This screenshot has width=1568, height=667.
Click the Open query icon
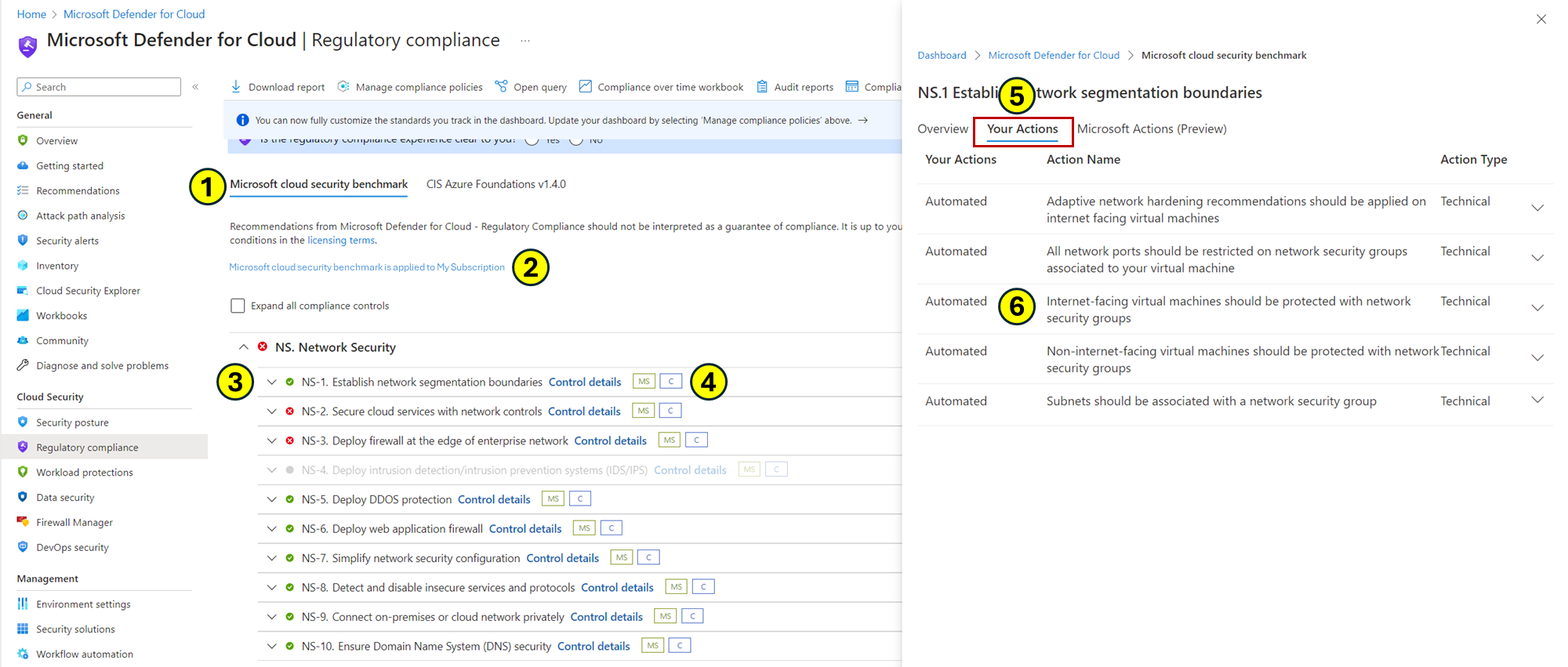click(x=501, y=86)
